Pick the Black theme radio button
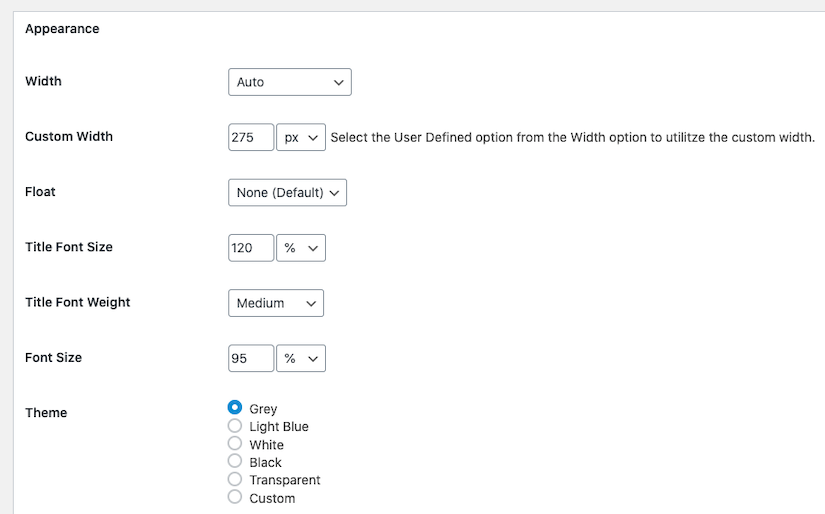Screen dimensions: 825x514 [235, 462]
